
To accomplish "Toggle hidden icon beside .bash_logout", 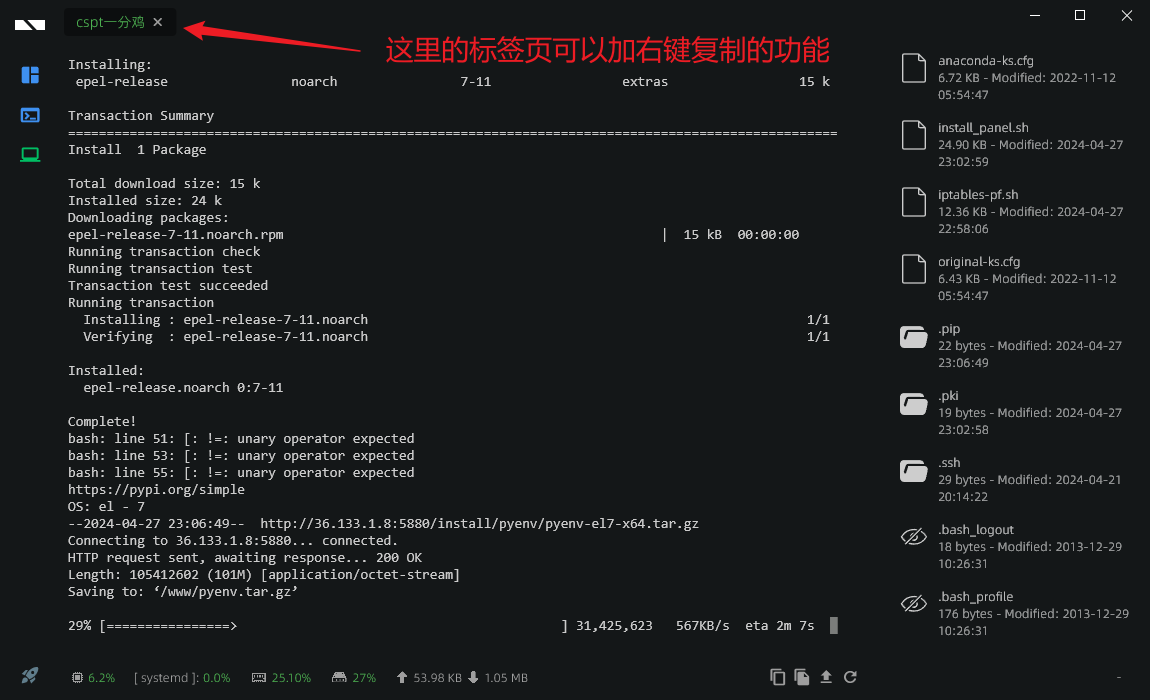I will click(x=913, y=537).
